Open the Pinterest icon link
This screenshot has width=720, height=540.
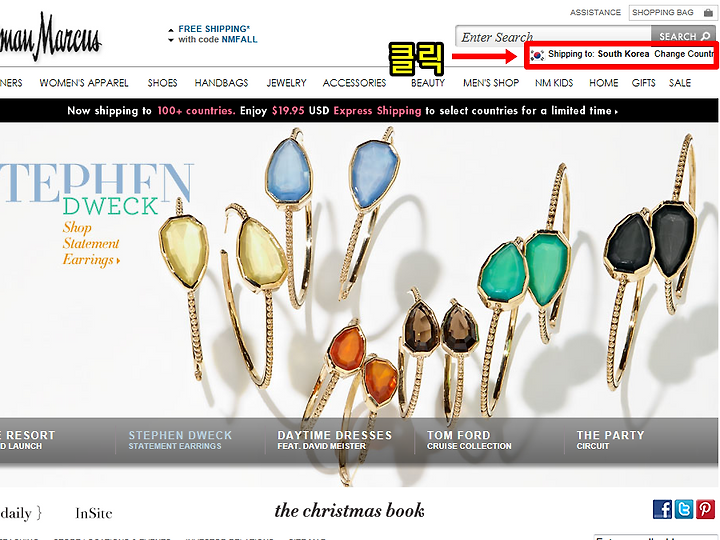pyautogui.click(x=705, y=509)
